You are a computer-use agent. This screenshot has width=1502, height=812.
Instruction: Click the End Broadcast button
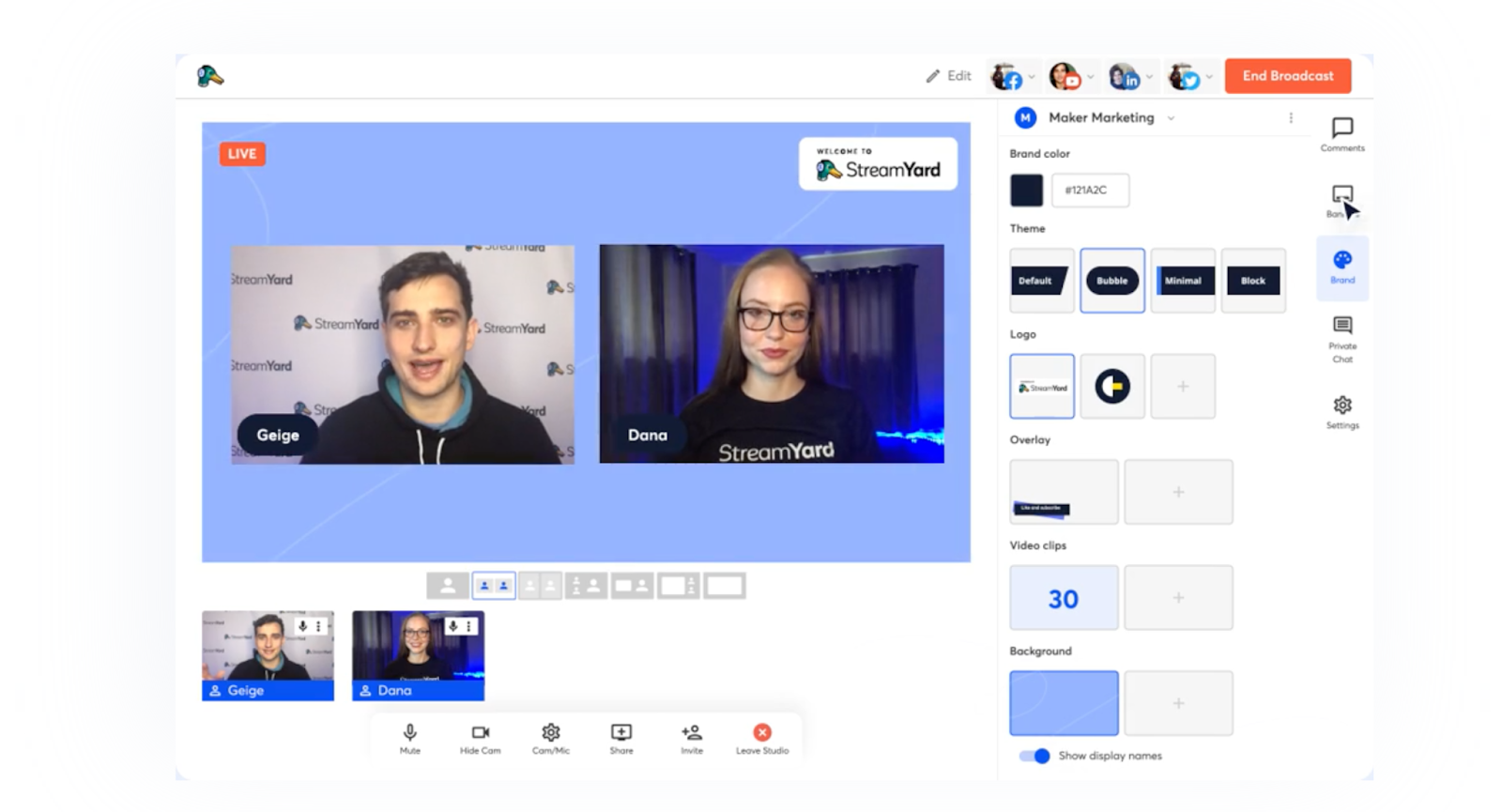click(1287, 76)
